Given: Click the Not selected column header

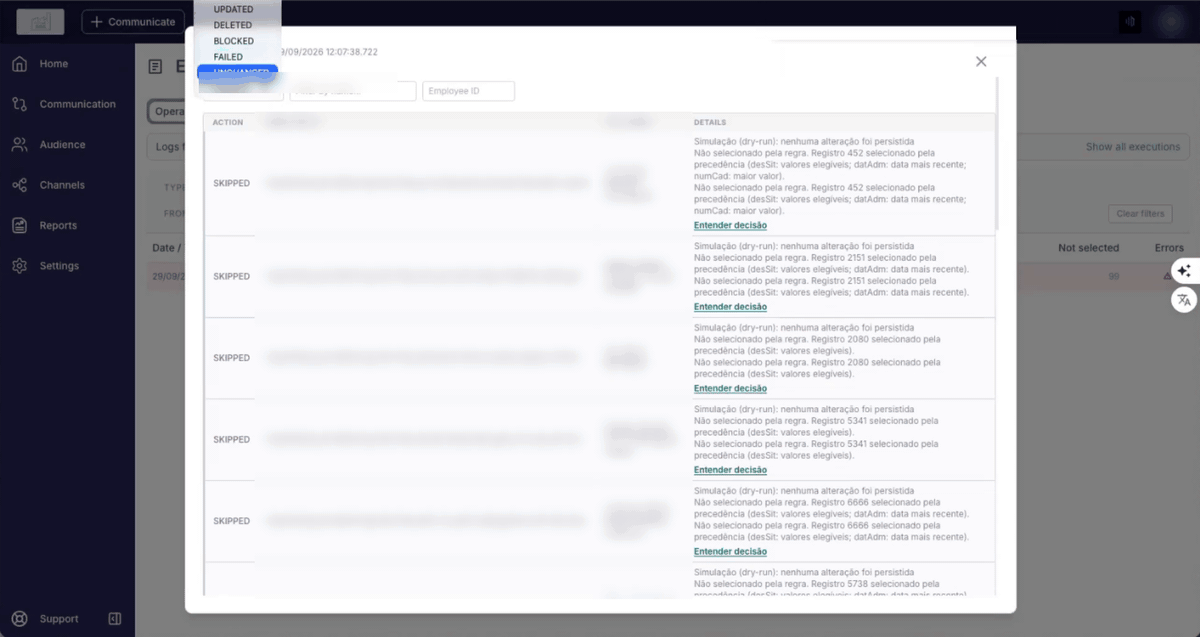Looking at the screenshot, I should tap(1089, 248).
